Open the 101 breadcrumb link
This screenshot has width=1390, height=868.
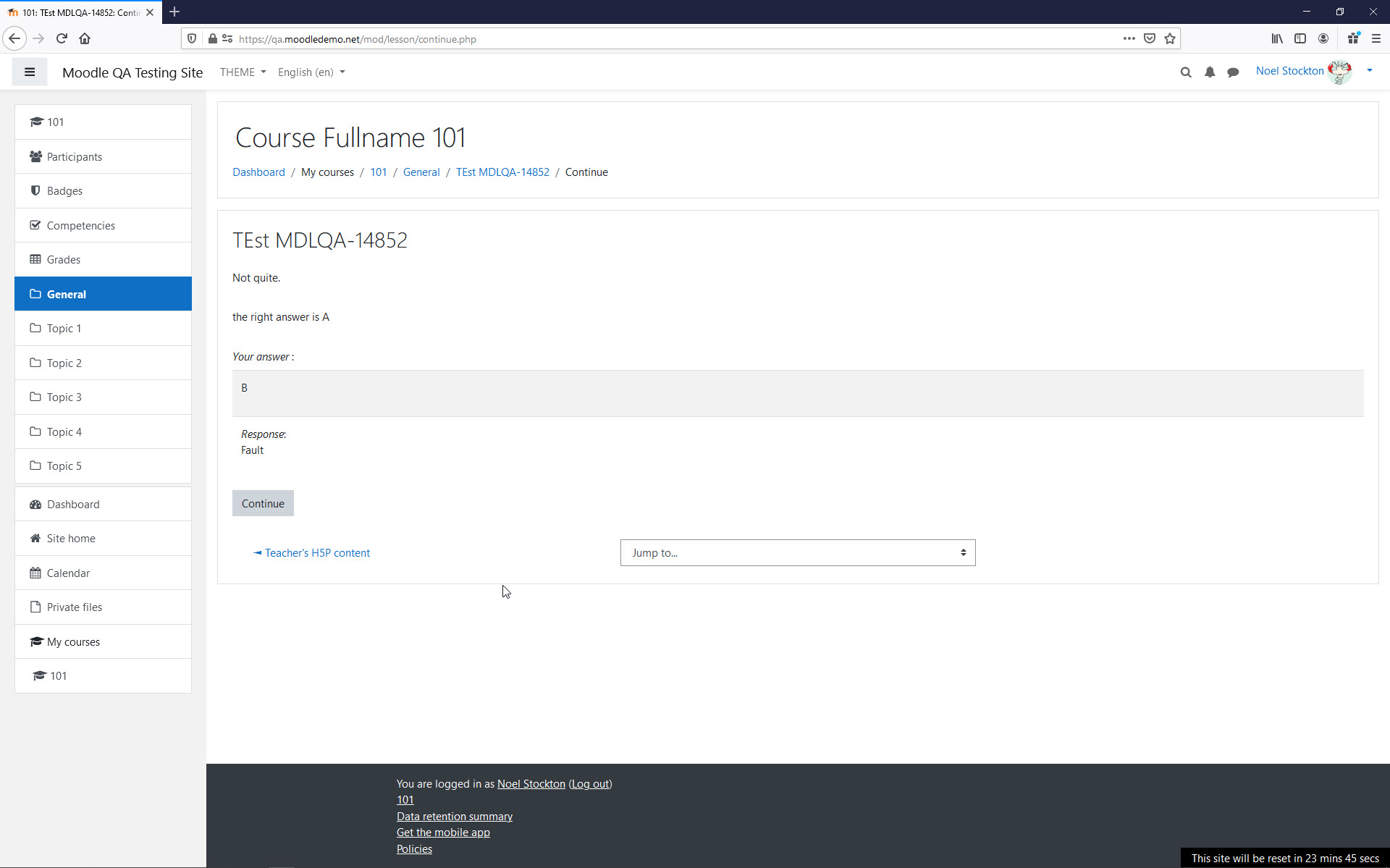point(379,172)
